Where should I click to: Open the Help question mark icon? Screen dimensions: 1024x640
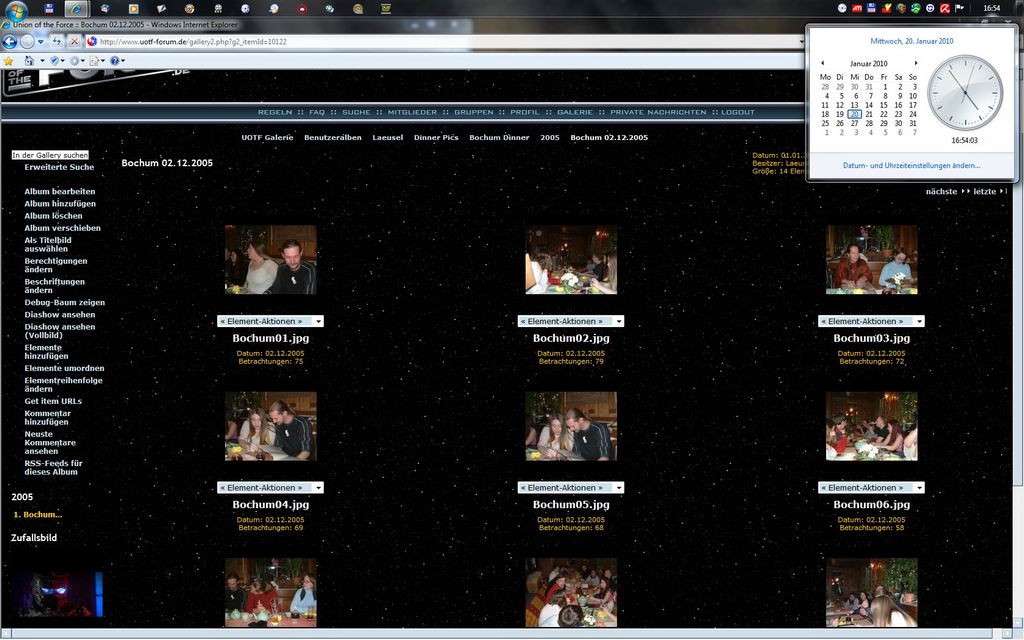(115, 61)
